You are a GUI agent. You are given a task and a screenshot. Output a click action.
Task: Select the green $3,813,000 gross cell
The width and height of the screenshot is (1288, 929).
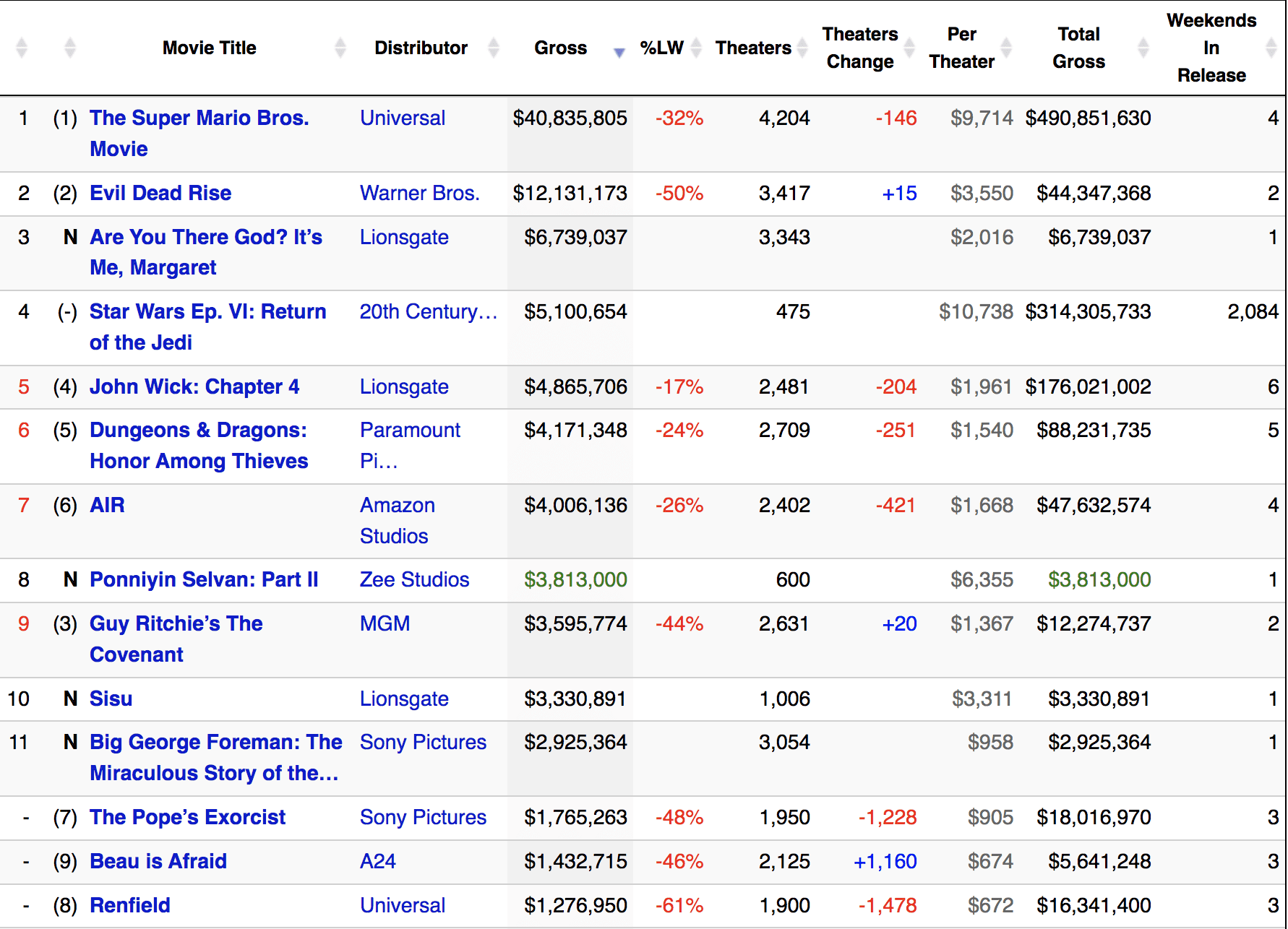click(575, 579)
